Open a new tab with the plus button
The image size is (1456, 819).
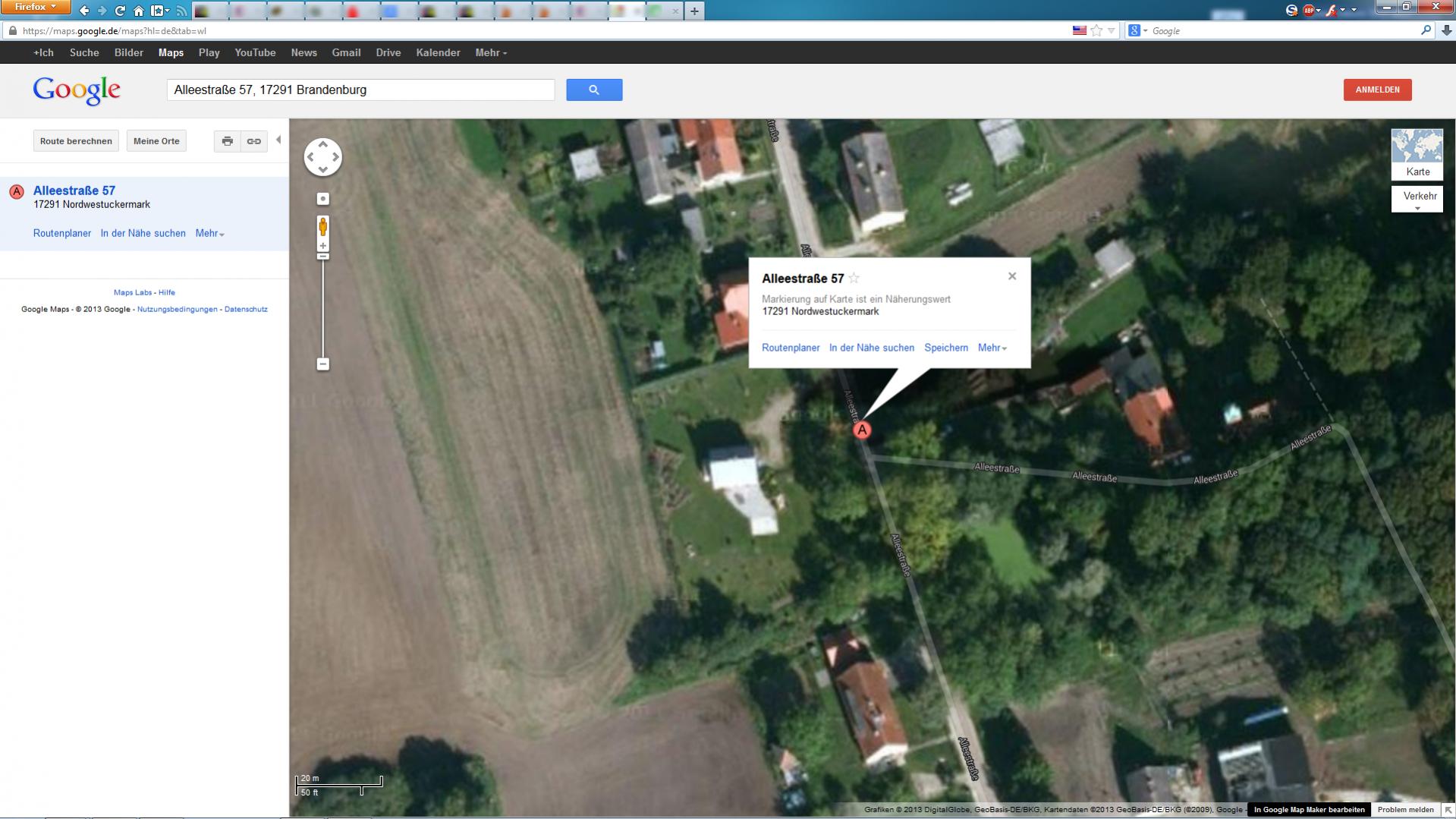(694, 11)
